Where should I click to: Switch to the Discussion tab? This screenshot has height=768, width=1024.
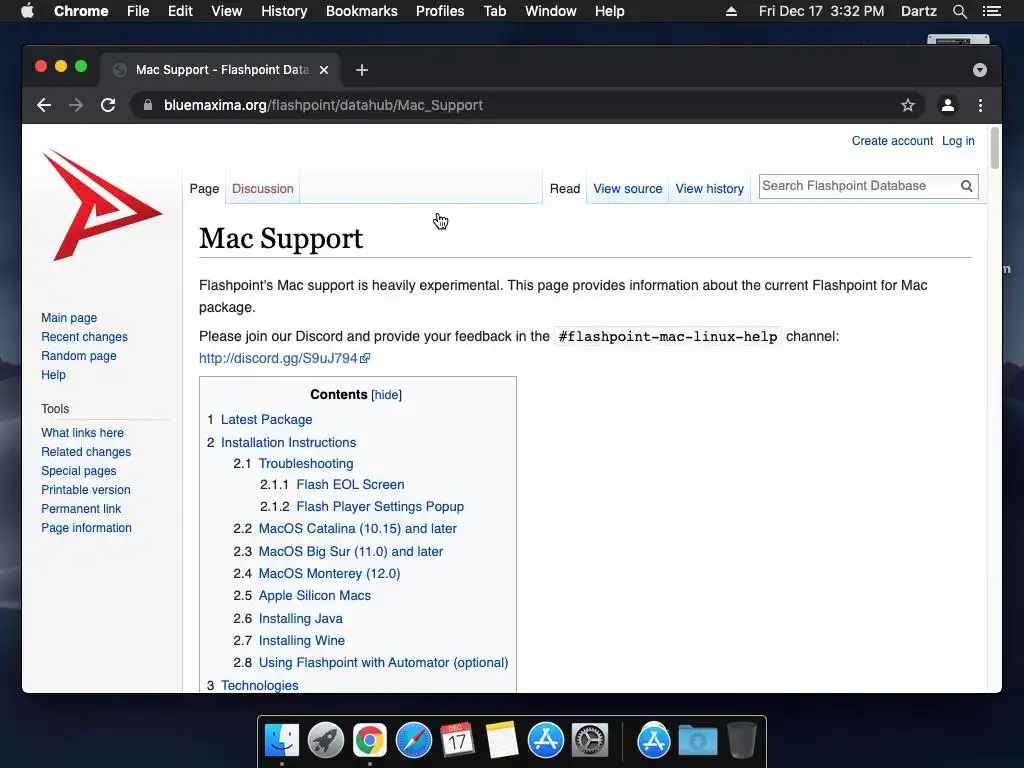point(263,189)
